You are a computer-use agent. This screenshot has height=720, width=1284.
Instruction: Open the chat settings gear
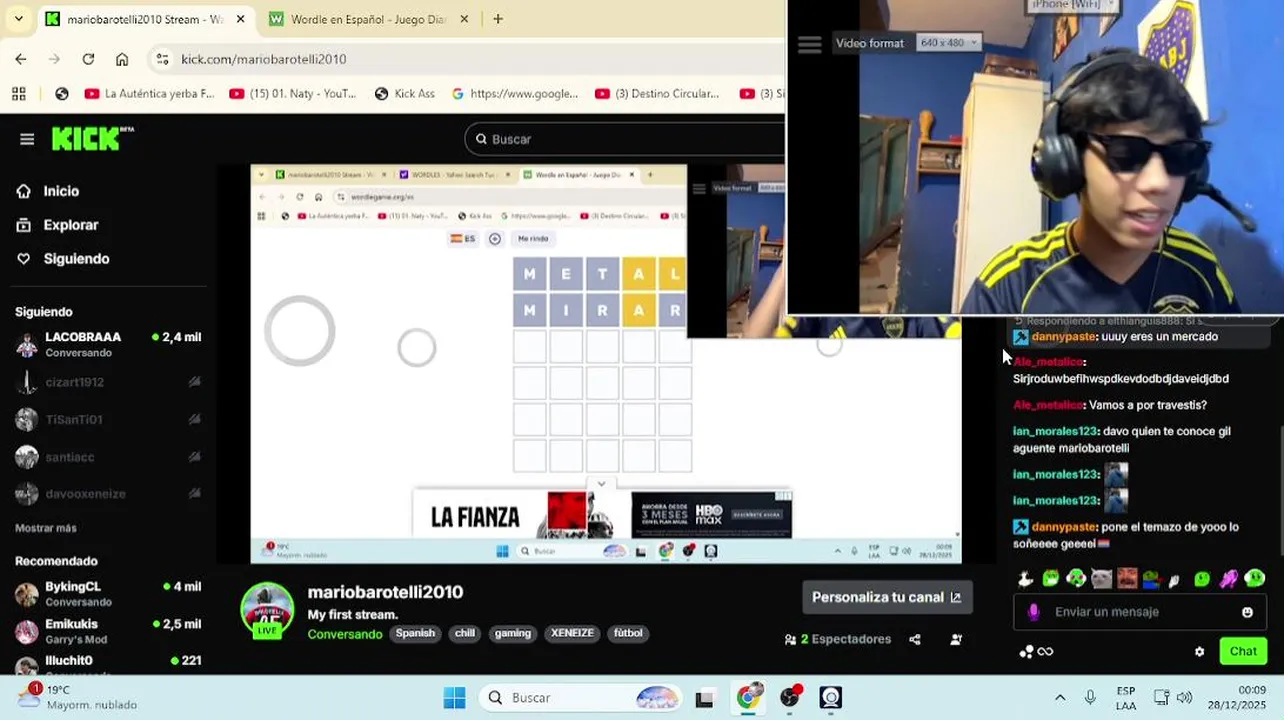tap(1199, 652)
